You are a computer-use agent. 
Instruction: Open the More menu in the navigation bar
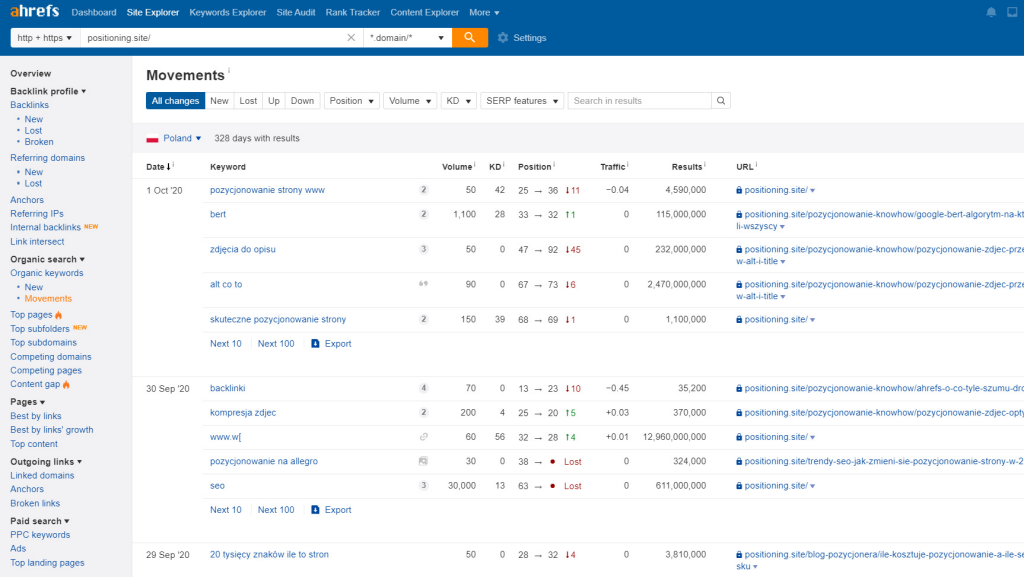point(484,13)
